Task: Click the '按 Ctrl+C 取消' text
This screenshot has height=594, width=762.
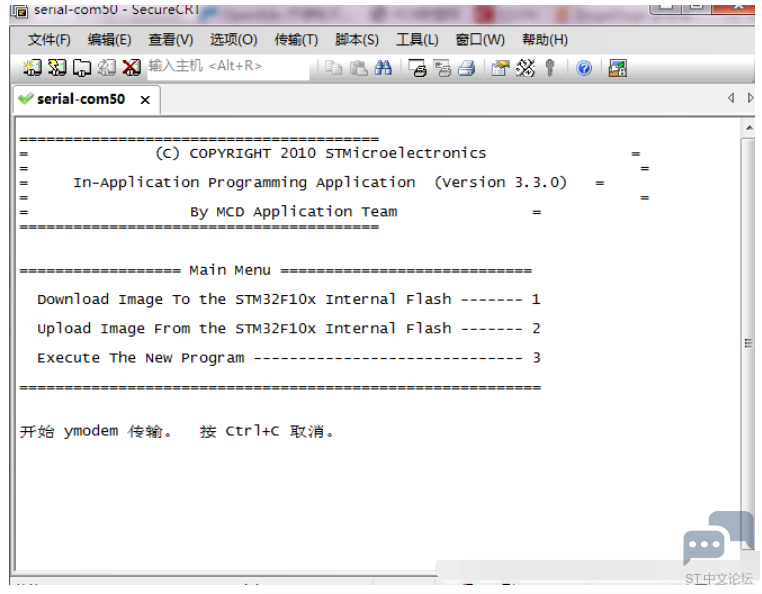Action: [267, 431]
